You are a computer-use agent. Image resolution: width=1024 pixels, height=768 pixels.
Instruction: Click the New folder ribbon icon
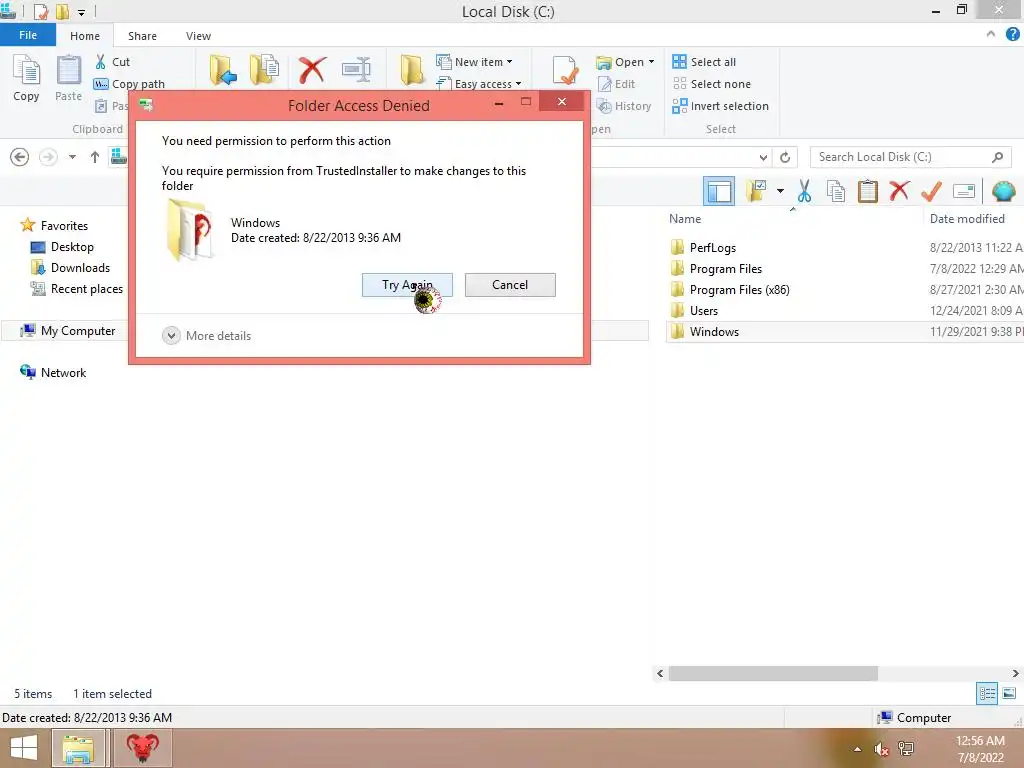click(412, 70)
